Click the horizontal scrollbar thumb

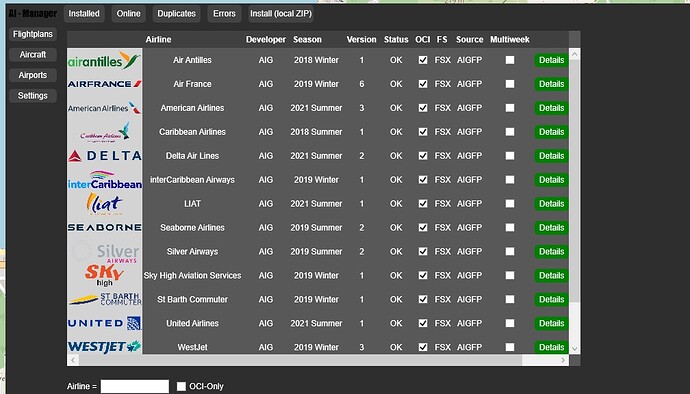300,360
